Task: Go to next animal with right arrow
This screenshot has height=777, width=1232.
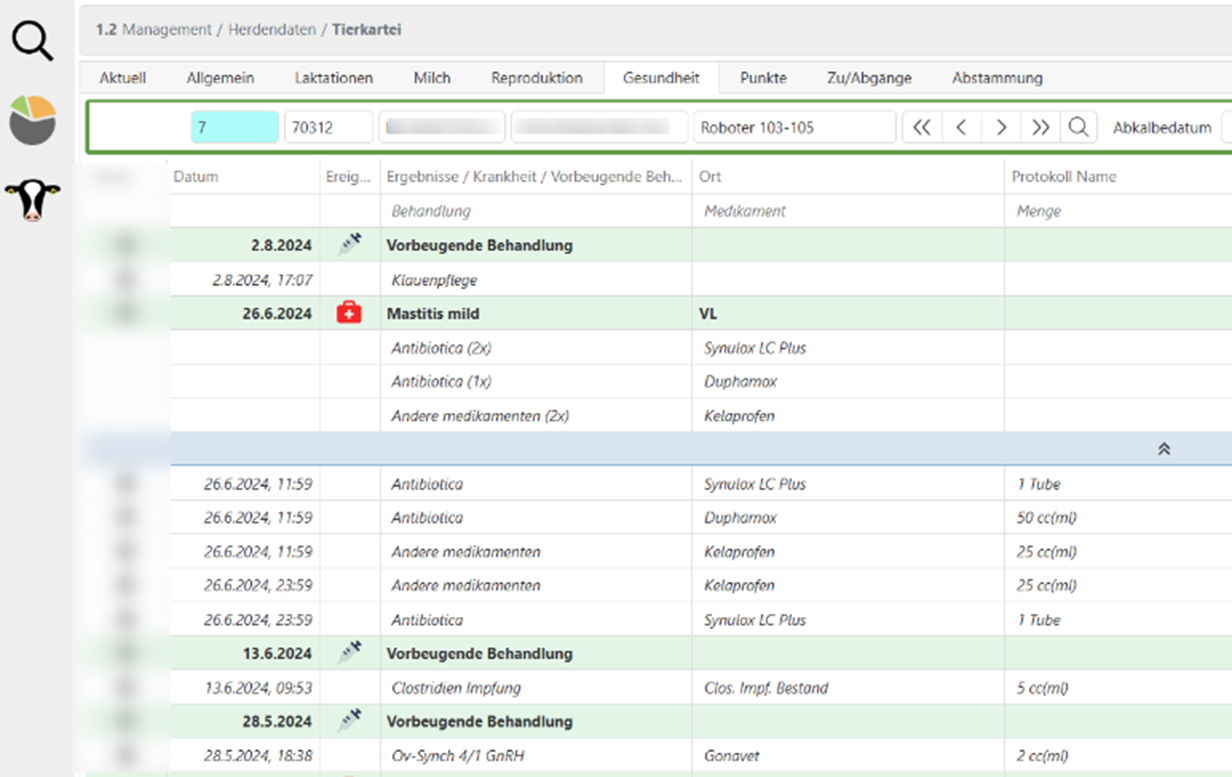Action: click(1001, 128)
